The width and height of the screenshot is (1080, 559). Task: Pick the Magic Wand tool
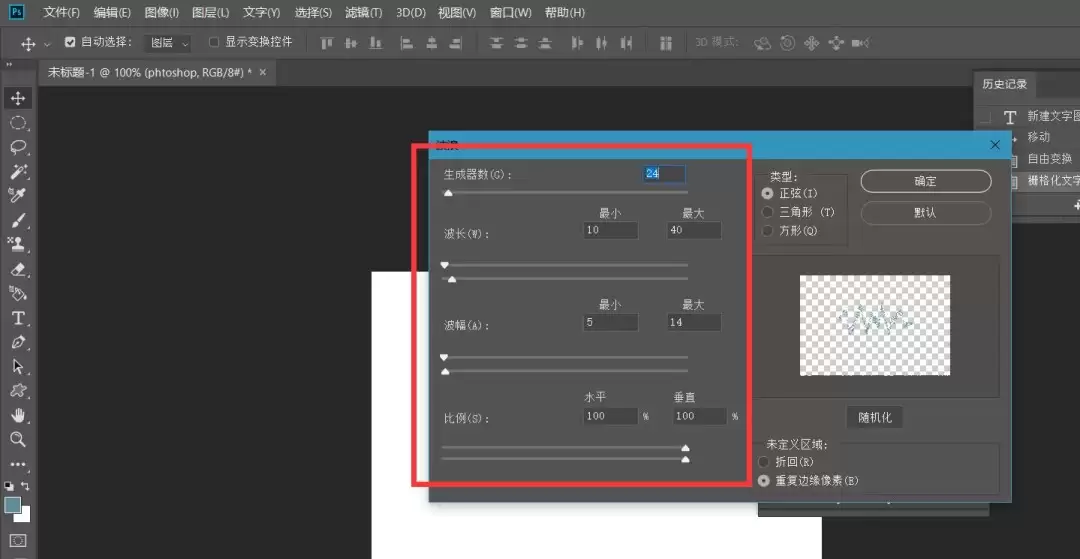coord(18,171)
